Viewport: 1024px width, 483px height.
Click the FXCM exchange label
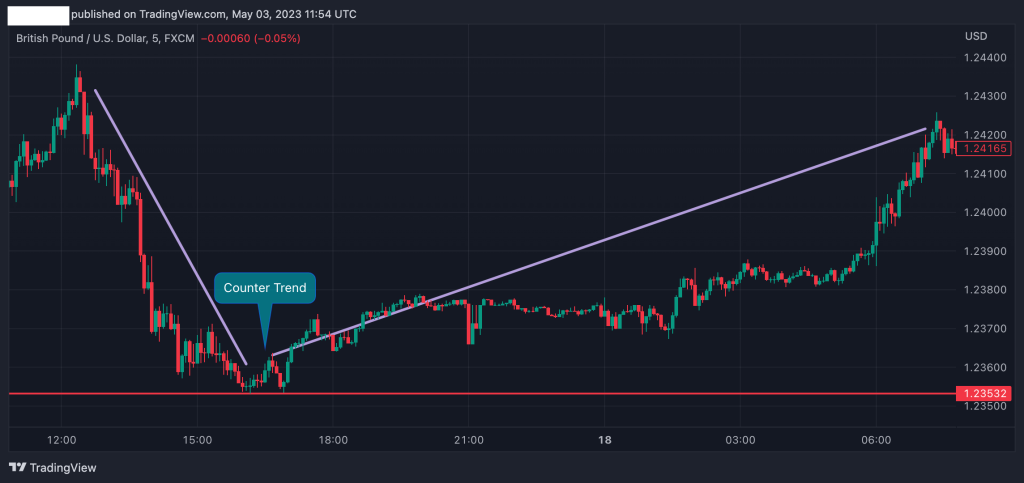[181, 38]
